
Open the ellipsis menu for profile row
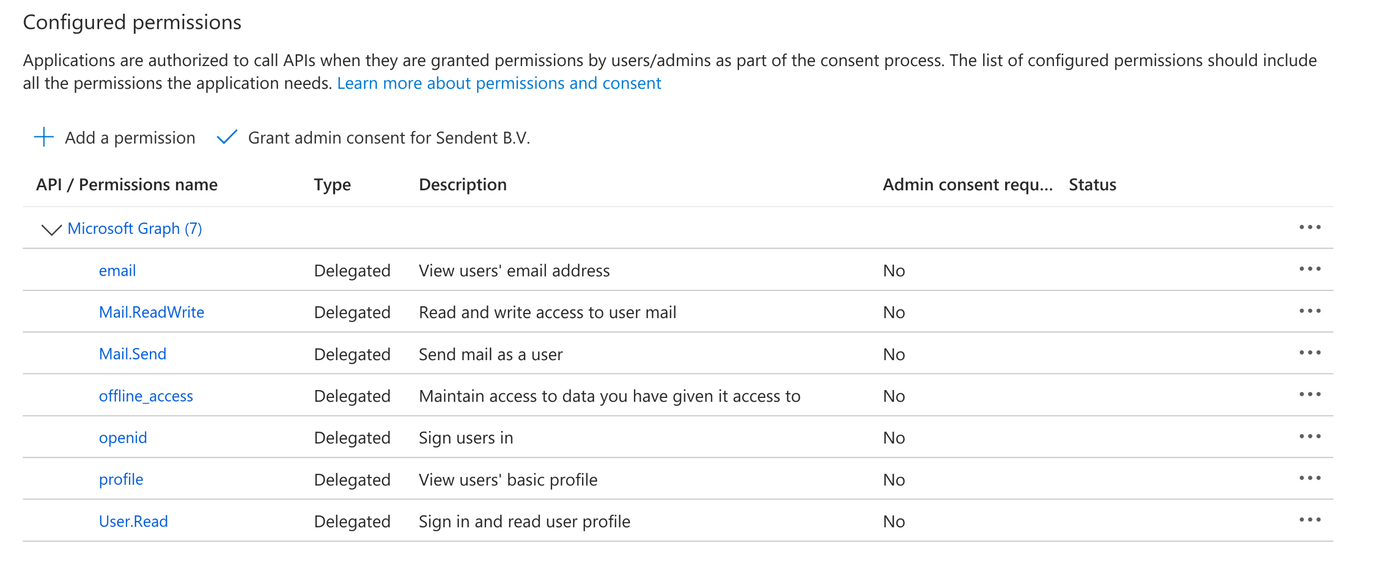tap(1310, 479)
